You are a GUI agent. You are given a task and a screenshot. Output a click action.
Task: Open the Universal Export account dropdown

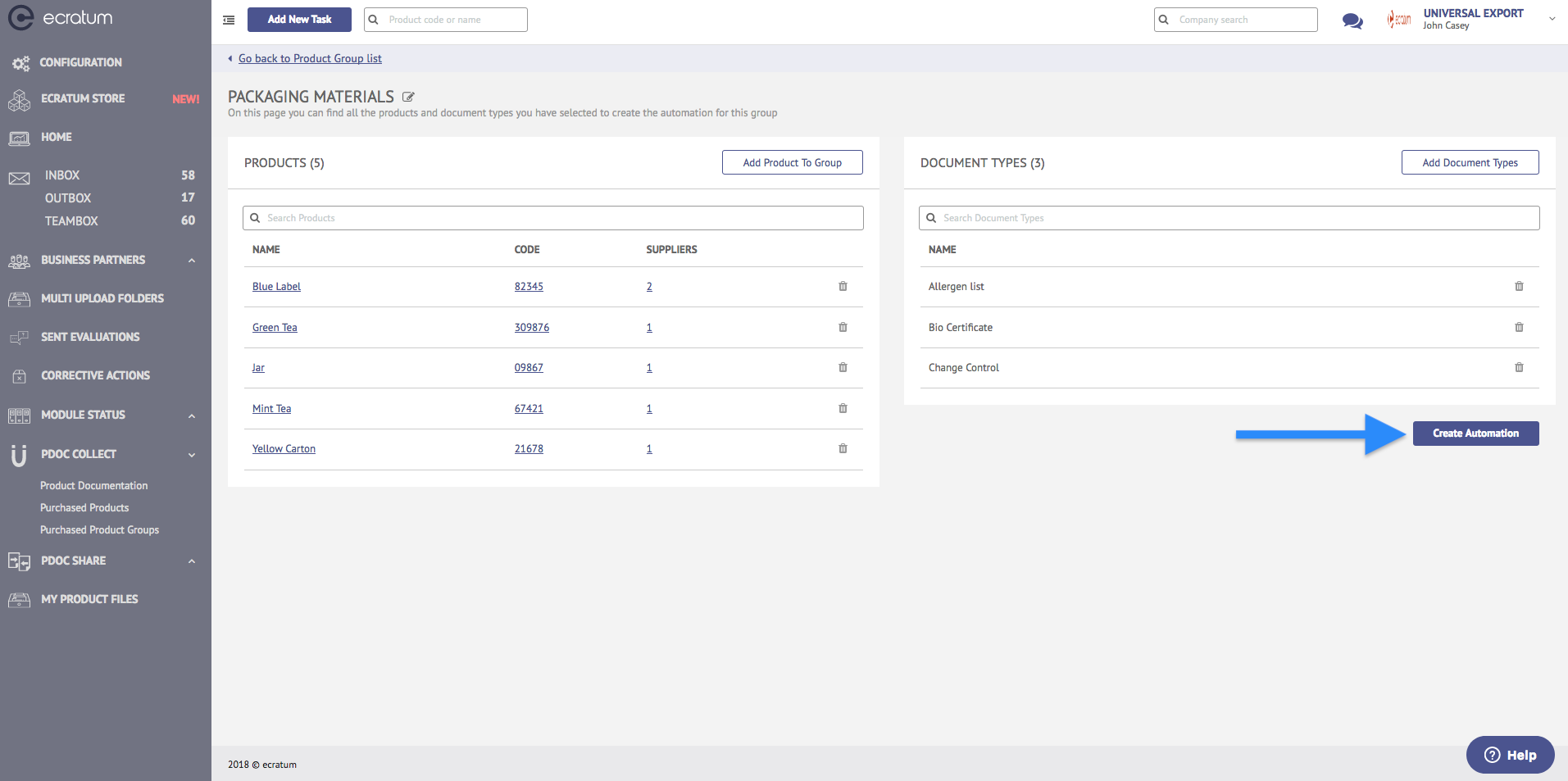[x=1552, y=19]
